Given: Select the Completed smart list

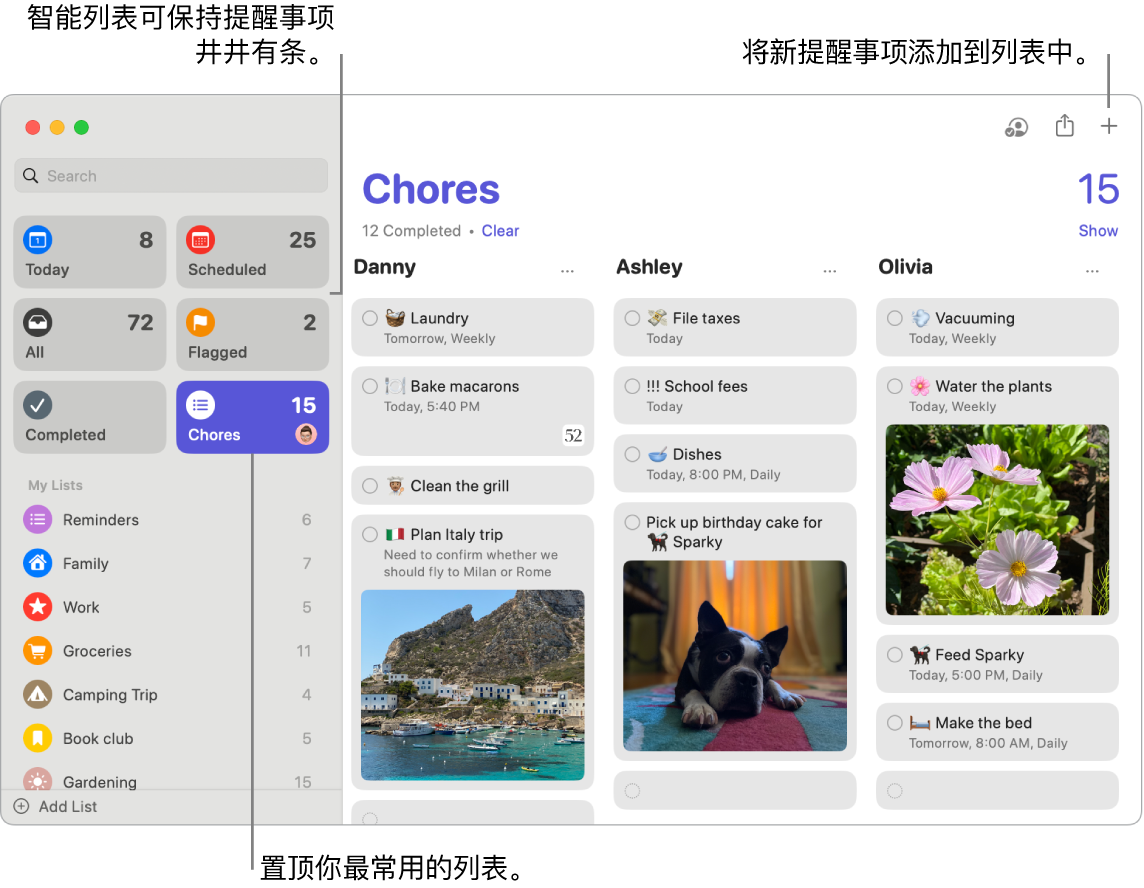Looking at the screenshot, I should pyautogui.click(x=90, y=418).
